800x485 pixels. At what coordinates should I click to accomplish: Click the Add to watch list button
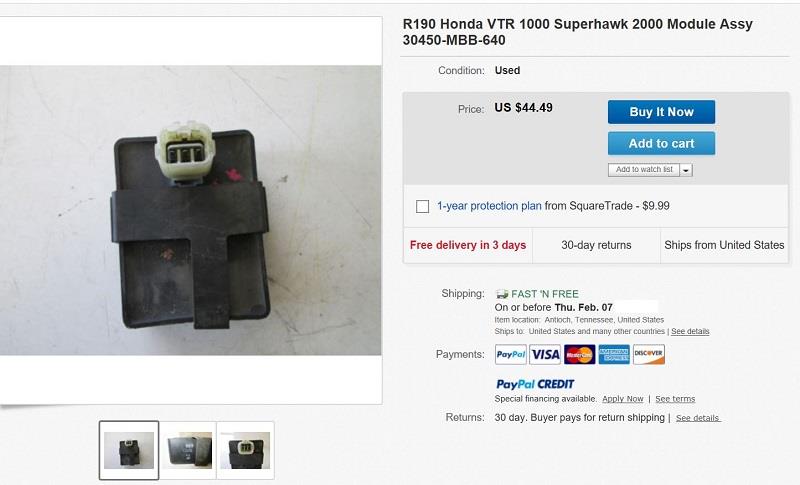(x=644, y=170)
